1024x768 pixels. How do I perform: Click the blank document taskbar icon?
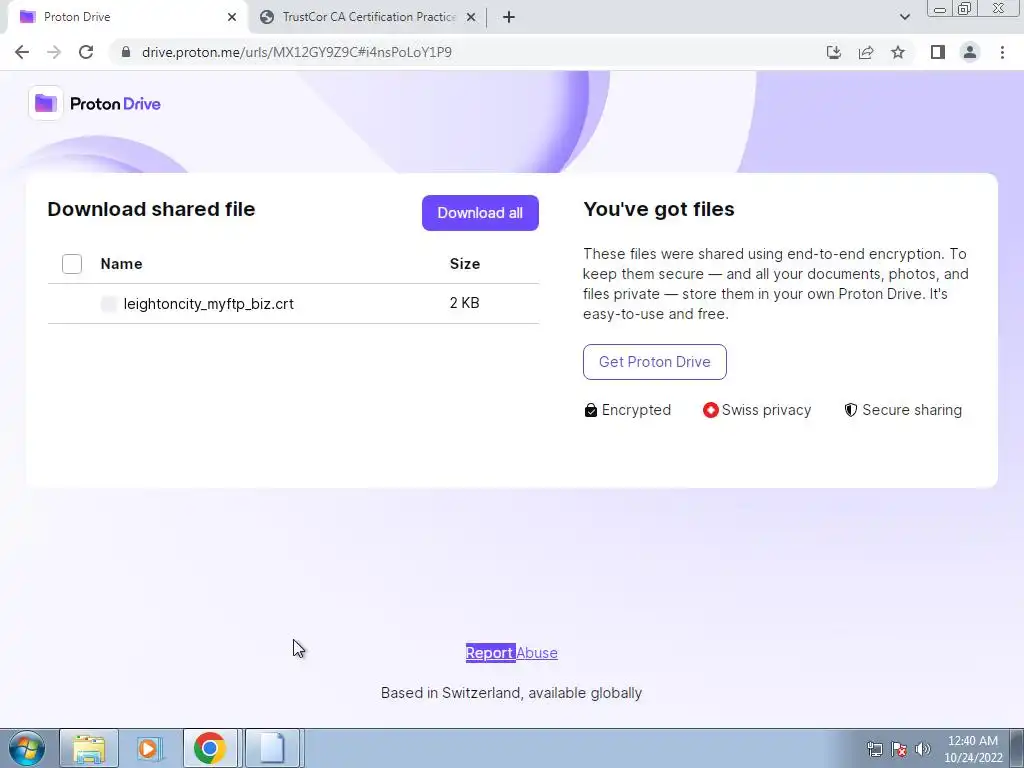(x=272, y=748)
